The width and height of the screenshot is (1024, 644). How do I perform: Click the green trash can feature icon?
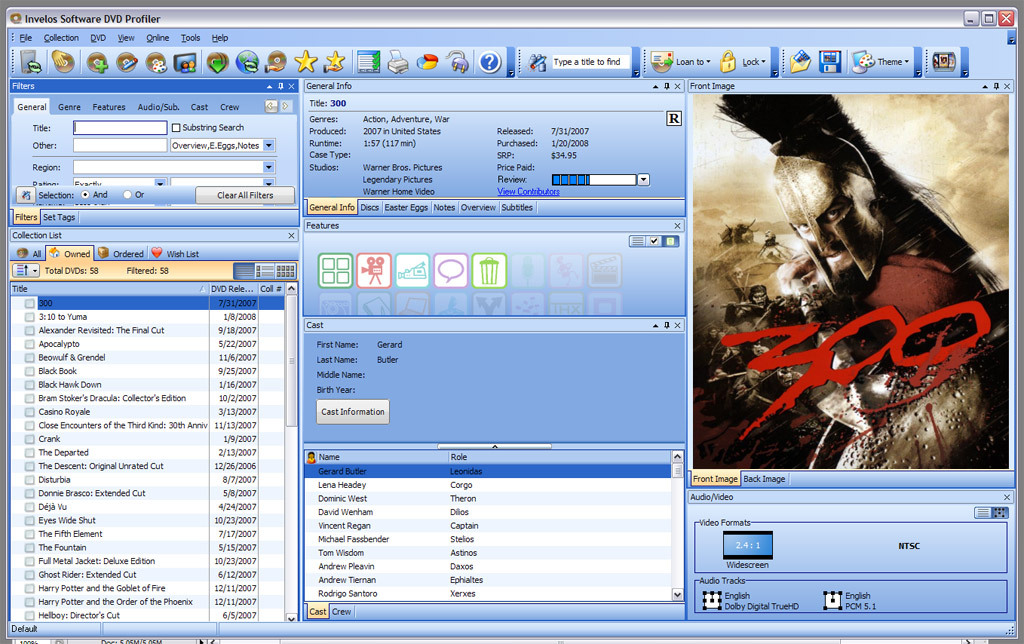[489, 270]
